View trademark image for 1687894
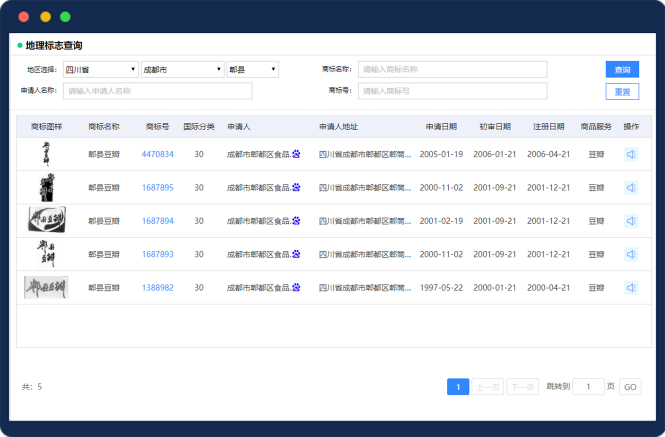Screen dimensions: 665x437 47,220
